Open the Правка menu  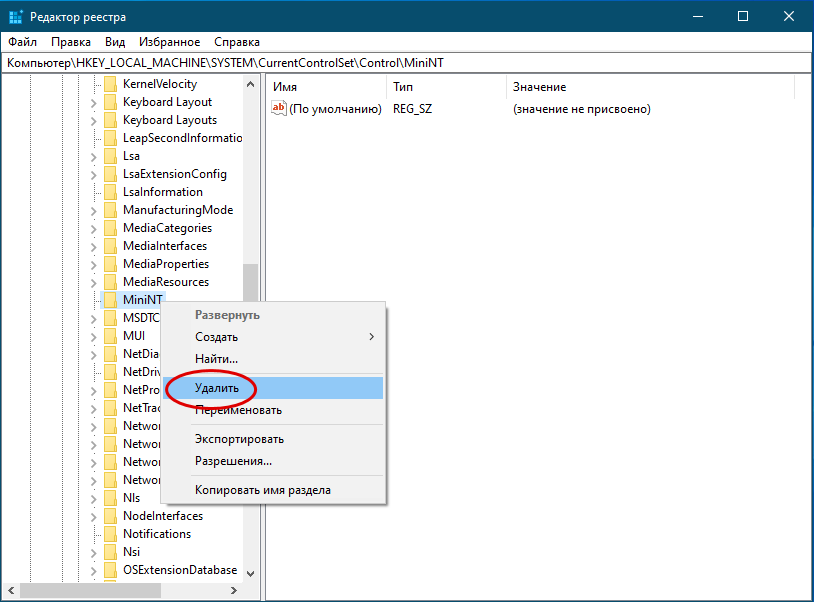pos(71,42)
